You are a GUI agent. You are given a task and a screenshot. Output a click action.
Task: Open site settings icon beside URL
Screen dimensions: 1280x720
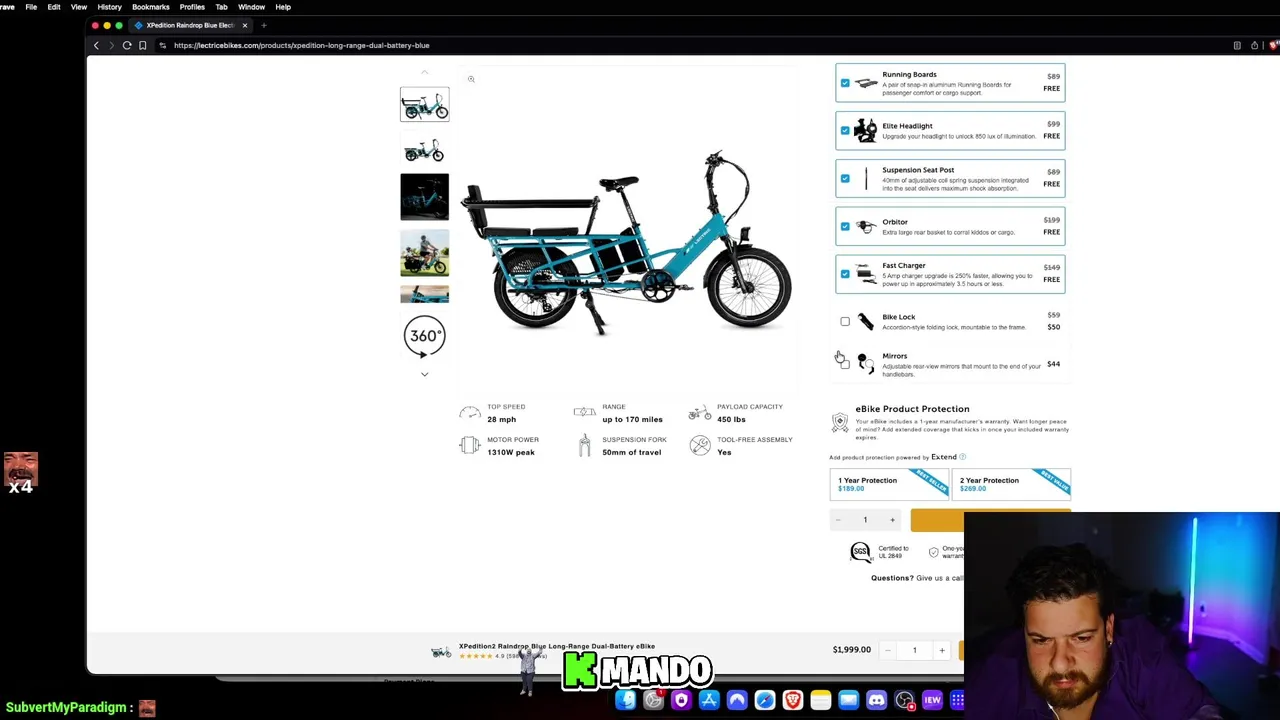coord(163,45)
